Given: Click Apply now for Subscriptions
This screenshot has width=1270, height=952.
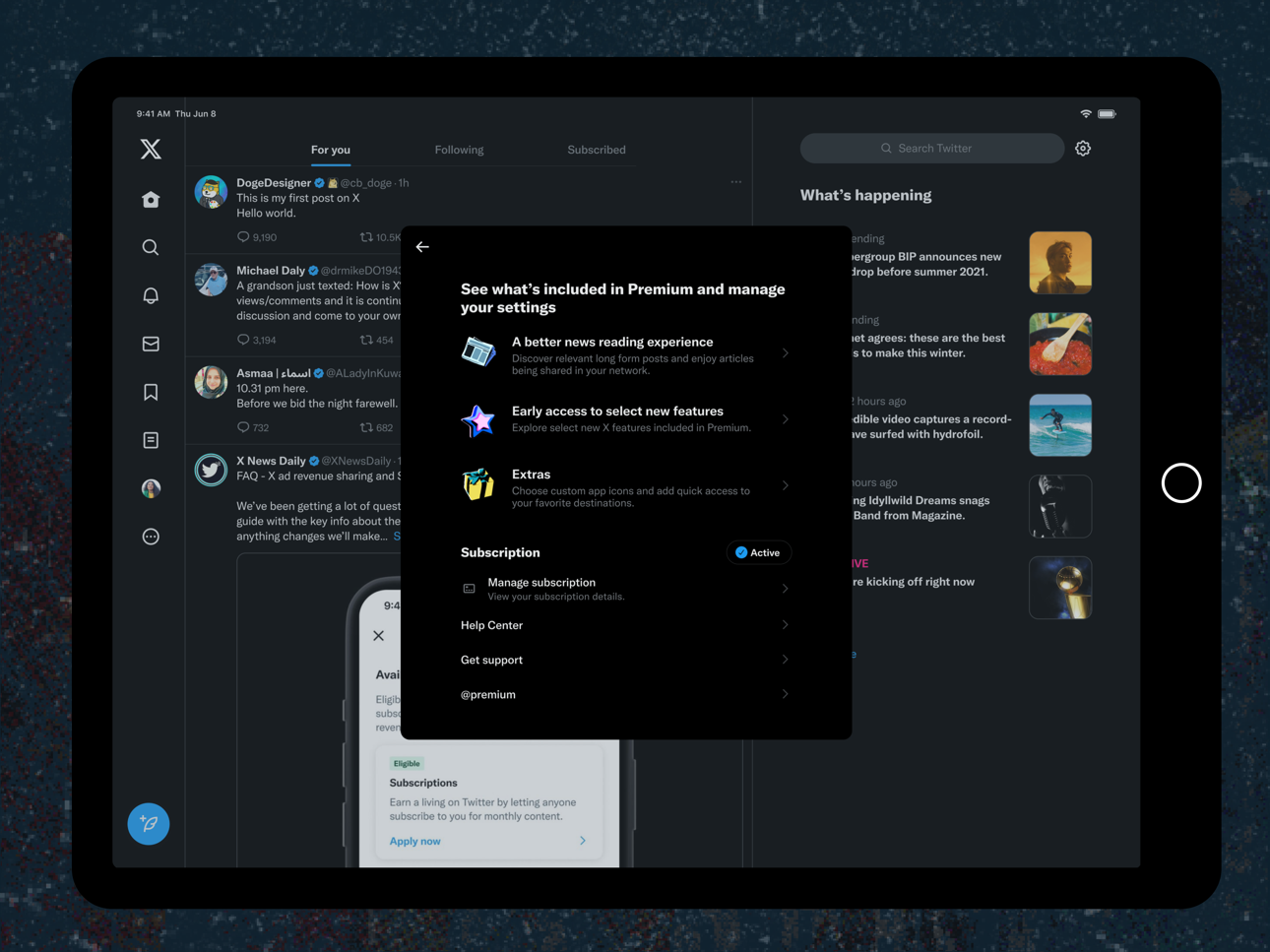Looking at the screenshot, I should (414, 841).
